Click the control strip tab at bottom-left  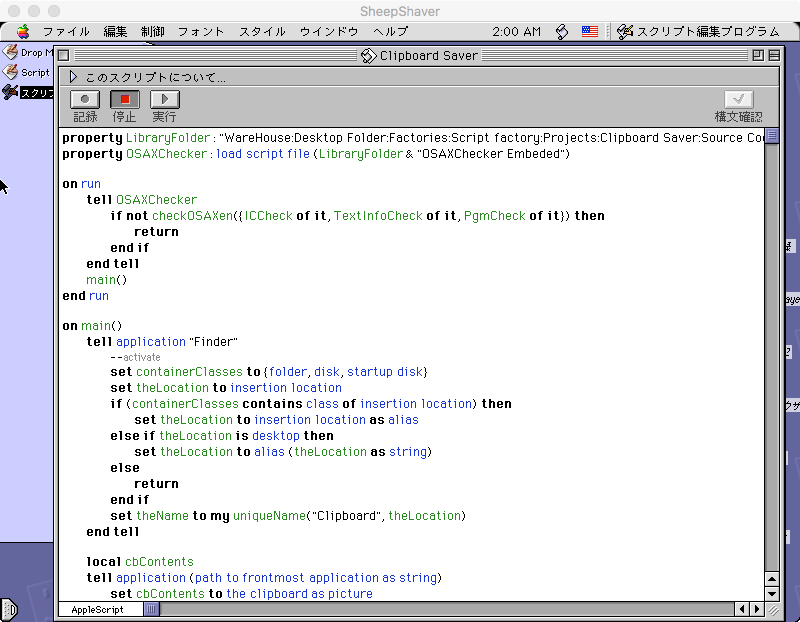[x=9, y=609]
